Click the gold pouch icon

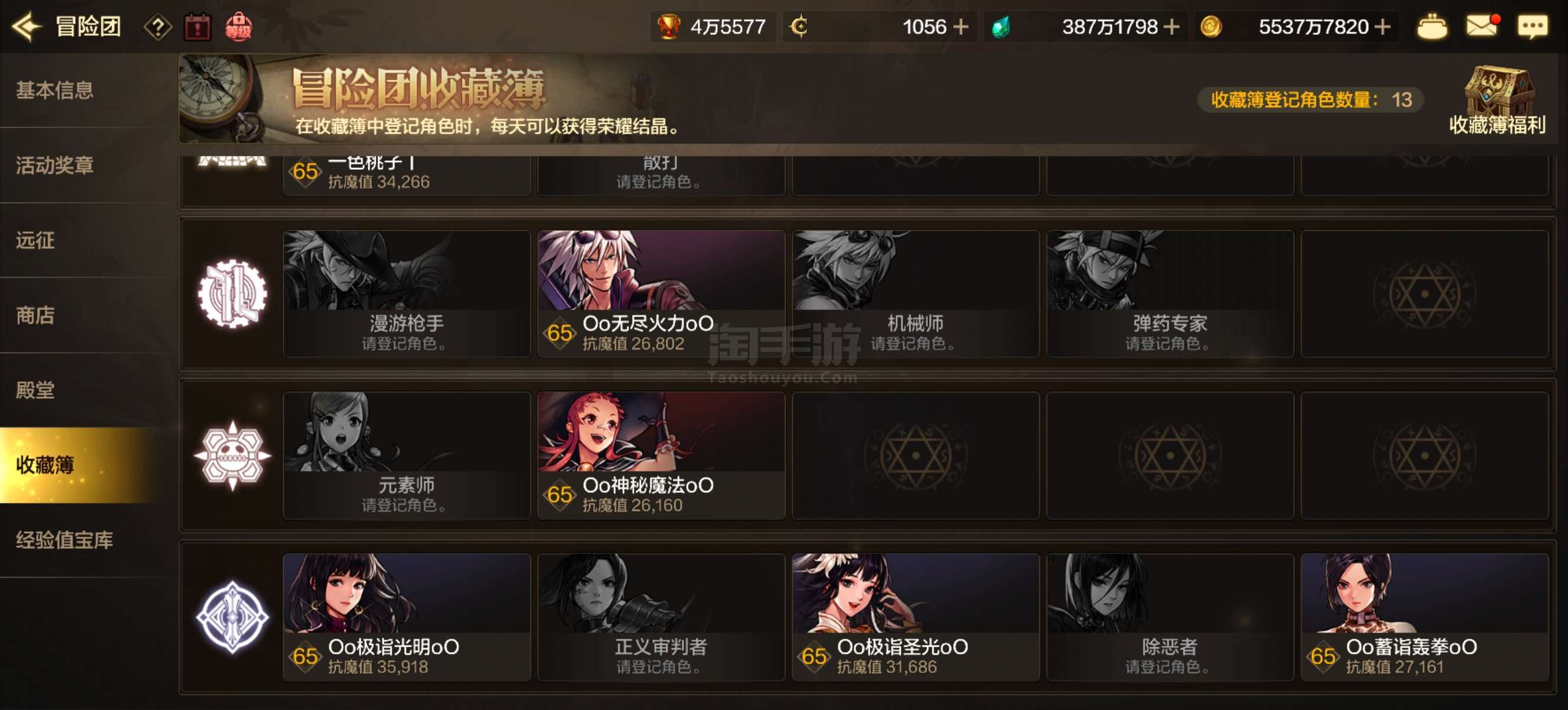(x=1432, y=27)
